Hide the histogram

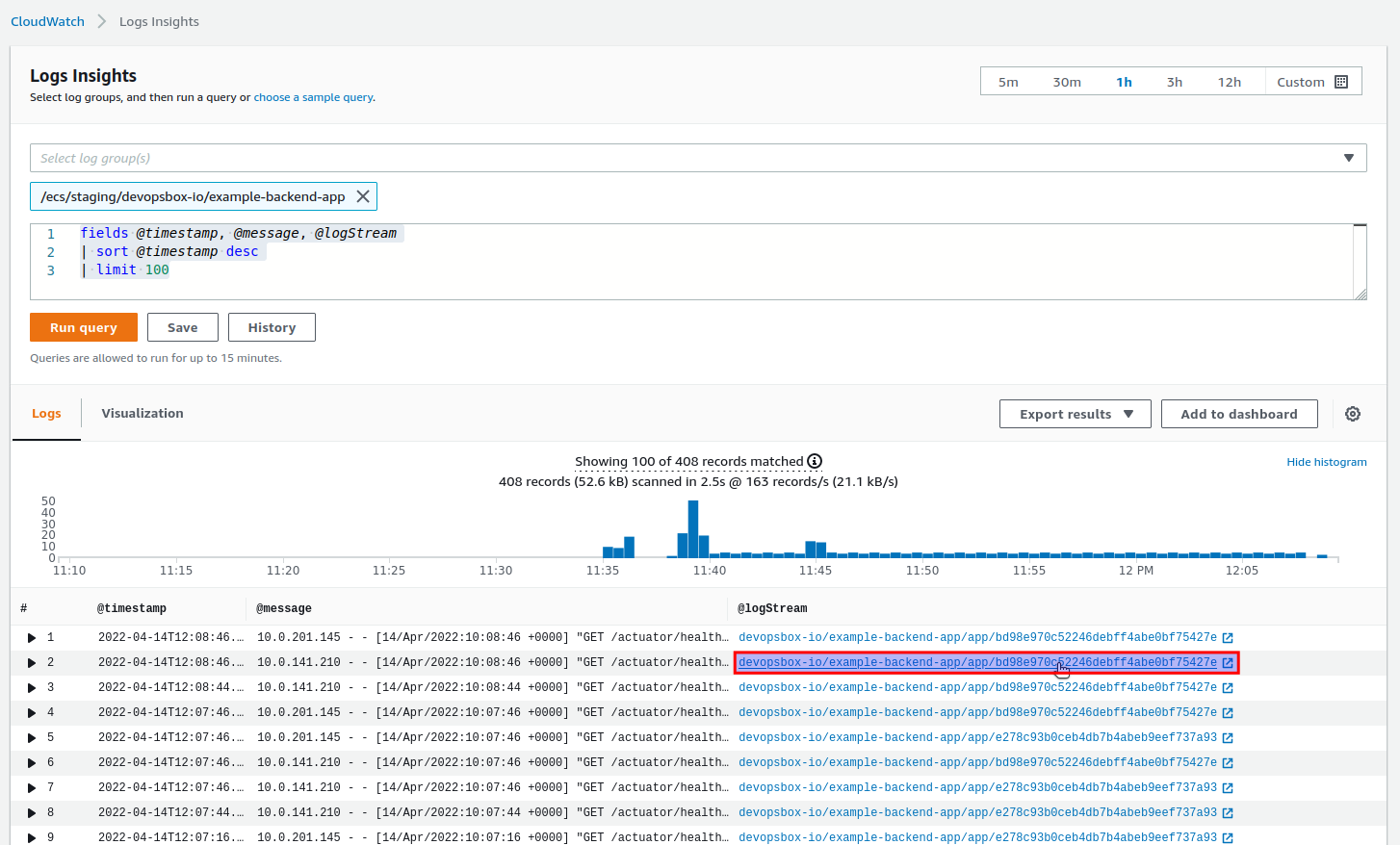pos(1327,461)
